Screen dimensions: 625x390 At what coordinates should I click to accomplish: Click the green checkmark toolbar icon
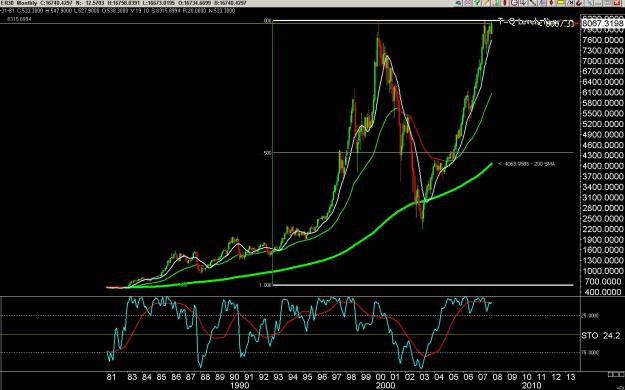click(476, 3)
